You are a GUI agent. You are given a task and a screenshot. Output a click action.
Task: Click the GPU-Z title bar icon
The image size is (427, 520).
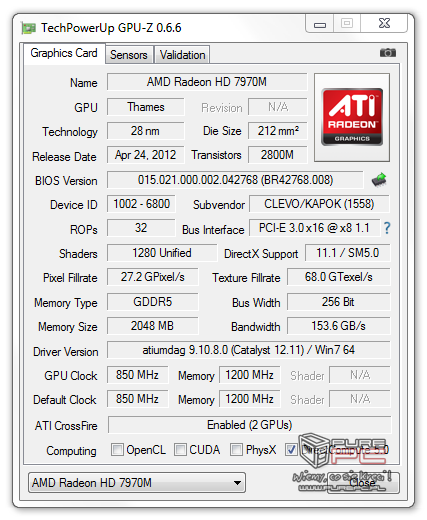click(28, 28)
